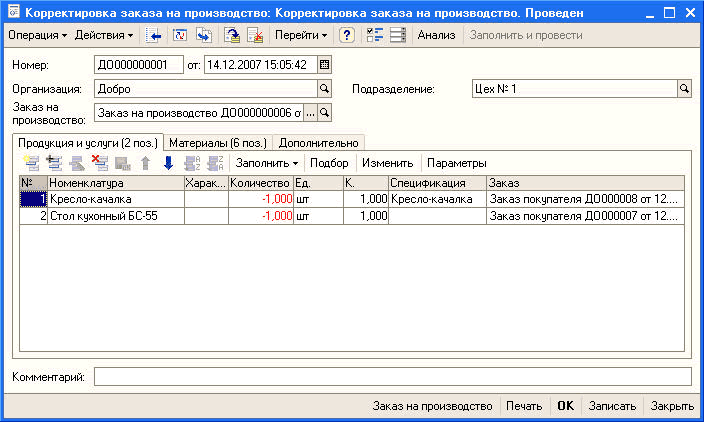The width and height of the screenshot is (704, 422).
Task: Click the Спецификация column header
Action: (437, 183)
